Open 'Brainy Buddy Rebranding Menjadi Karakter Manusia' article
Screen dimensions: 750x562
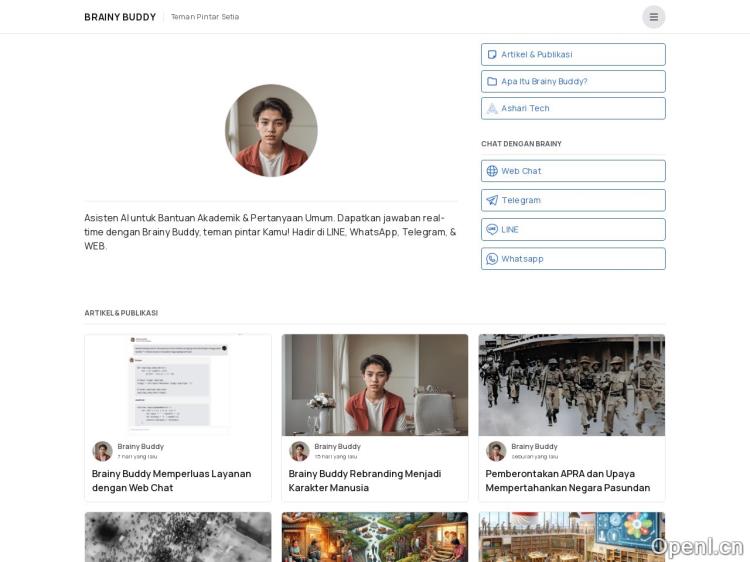365,480
